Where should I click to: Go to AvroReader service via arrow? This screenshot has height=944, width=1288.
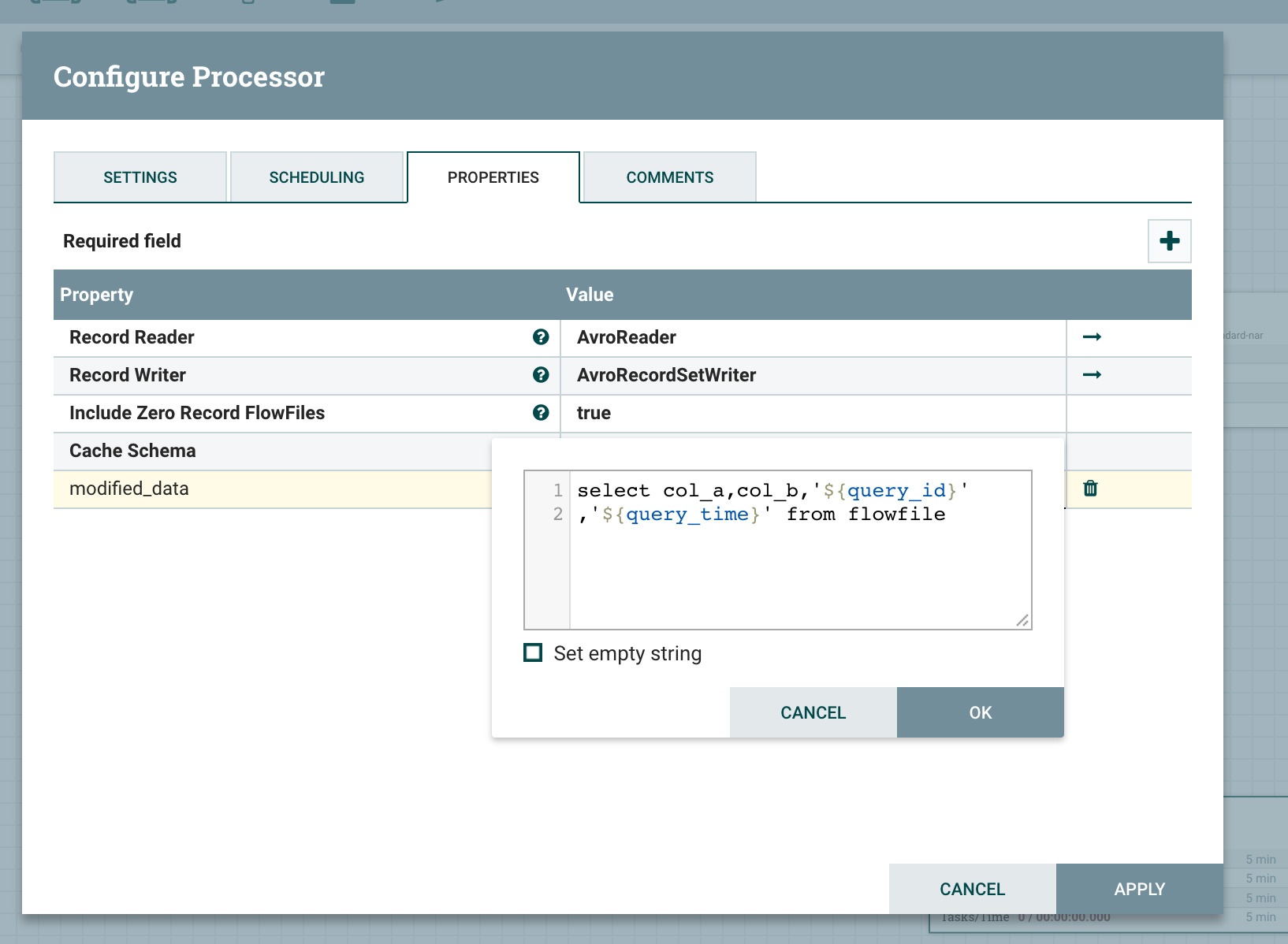[1092, 337]
